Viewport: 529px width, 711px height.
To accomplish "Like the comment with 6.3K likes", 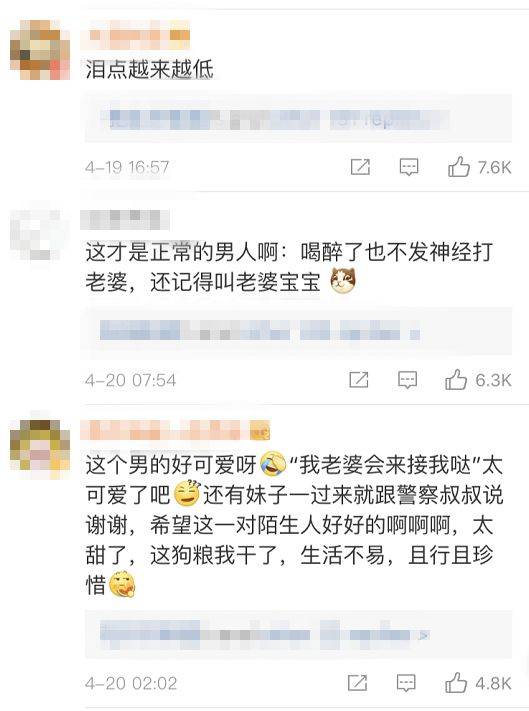I will coord(456,380).
